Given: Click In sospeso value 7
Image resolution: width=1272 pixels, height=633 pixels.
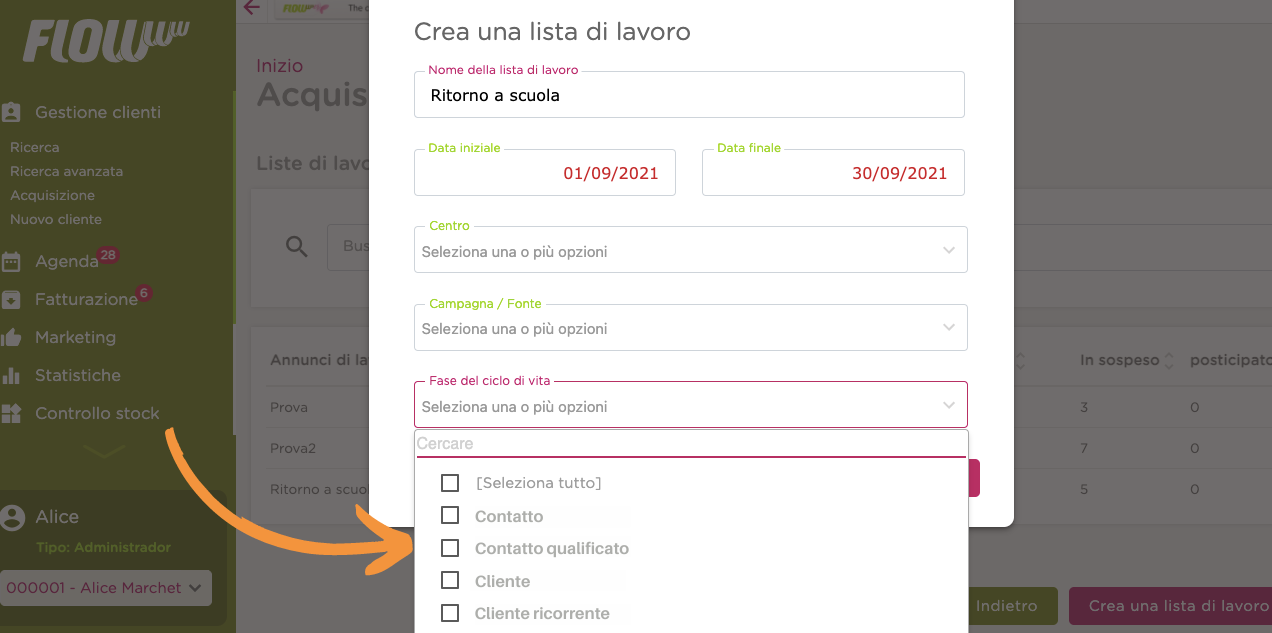Looking at the screenshot, I should pos(1084,448).
